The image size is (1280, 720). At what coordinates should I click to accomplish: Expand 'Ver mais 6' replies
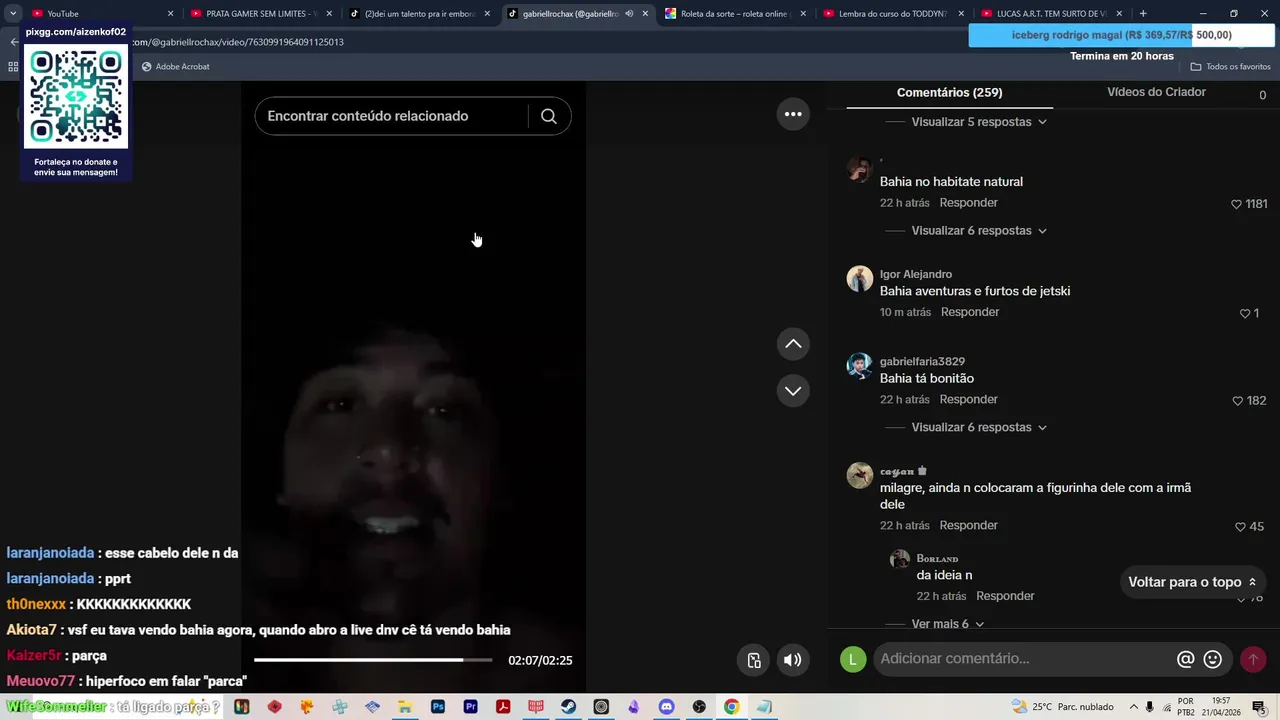click(948, 624)
